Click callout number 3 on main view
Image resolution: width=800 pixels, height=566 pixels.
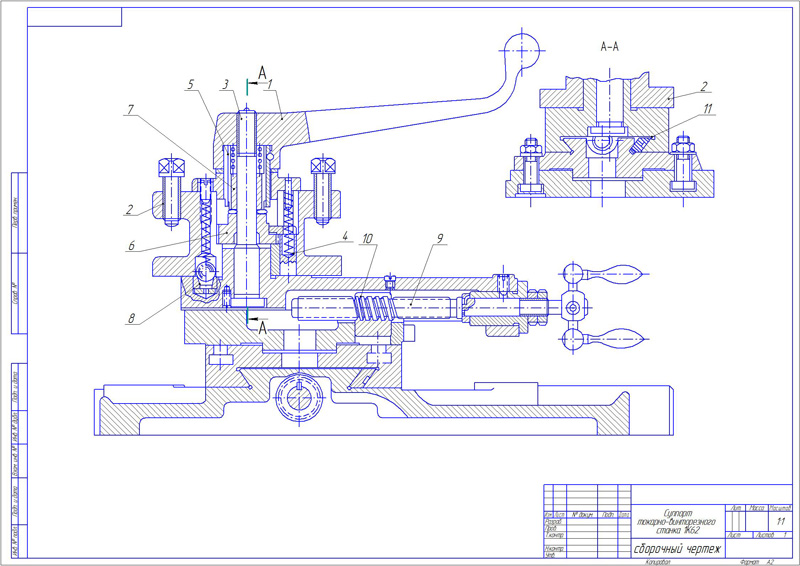coord(225,84)
